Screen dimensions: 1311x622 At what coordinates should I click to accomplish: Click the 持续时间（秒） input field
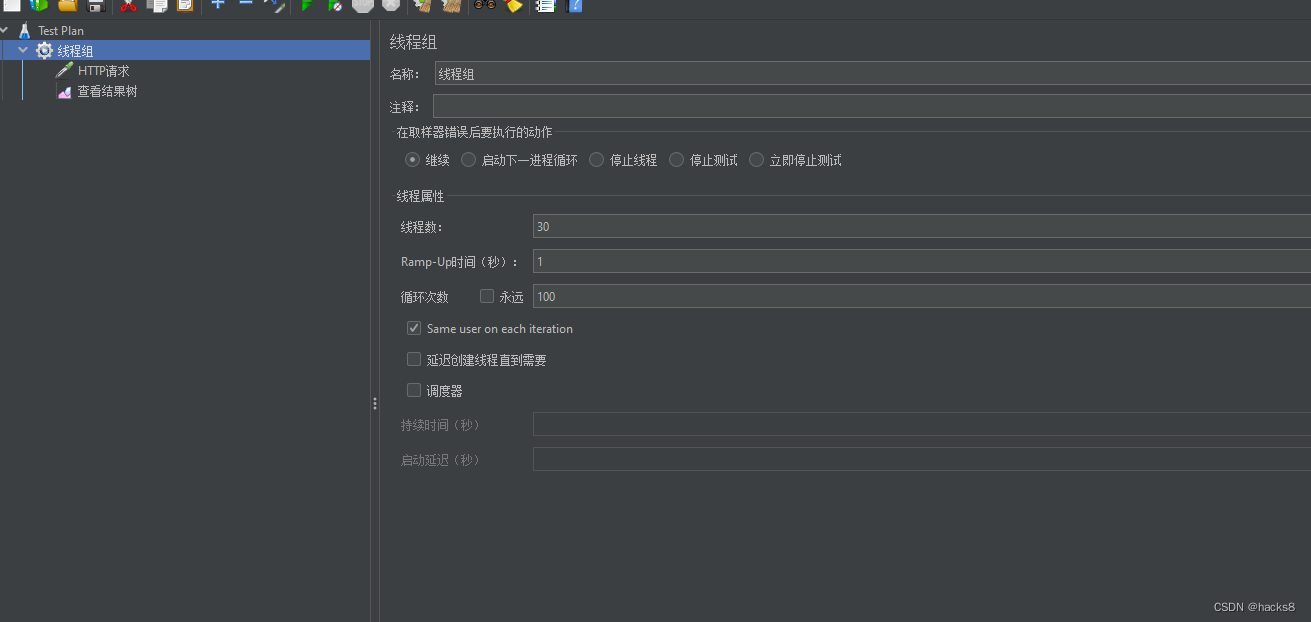coord(921,424)
